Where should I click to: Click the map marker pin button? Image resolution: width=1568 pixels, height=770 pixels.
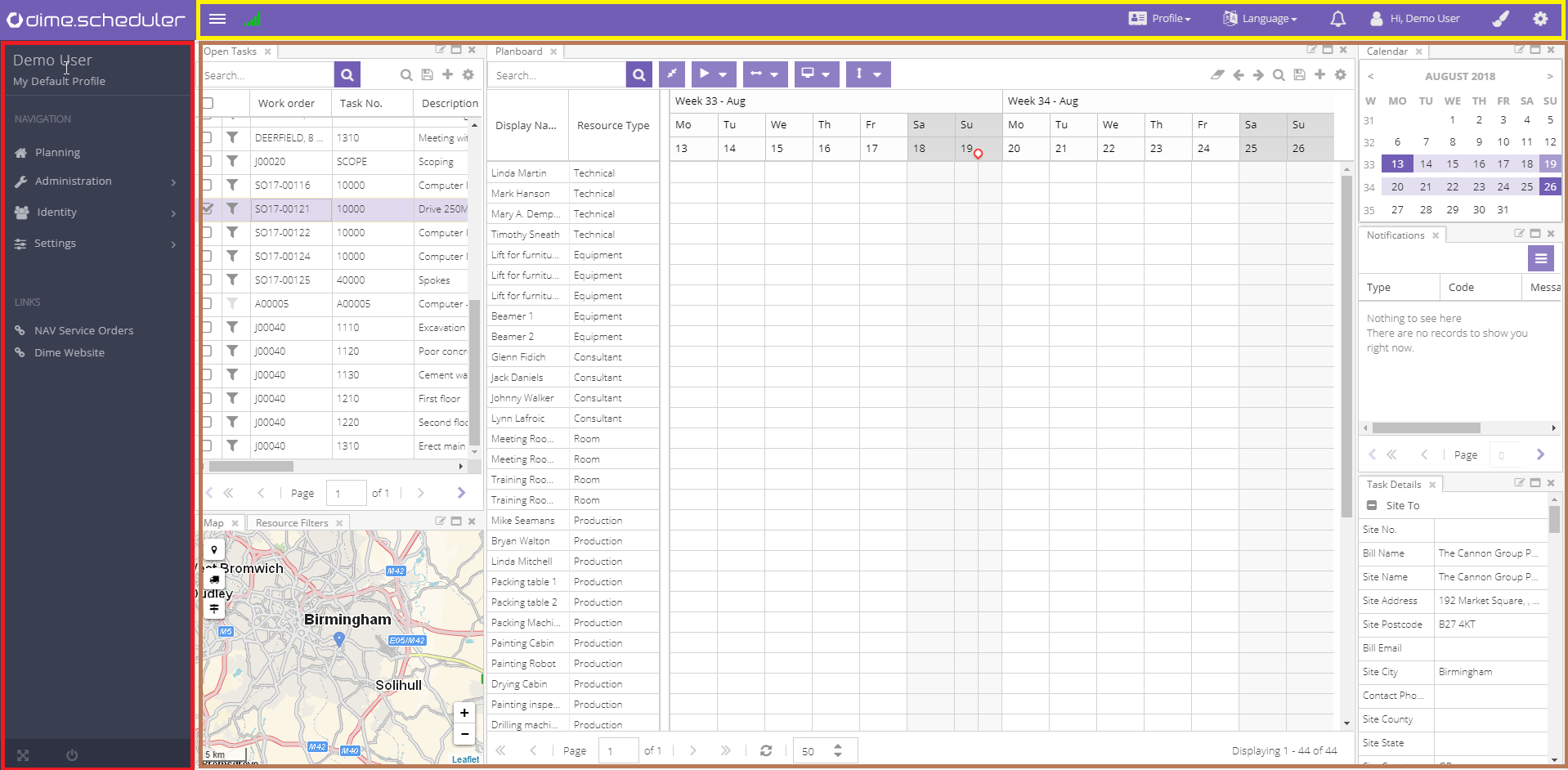tap(214, 550)
